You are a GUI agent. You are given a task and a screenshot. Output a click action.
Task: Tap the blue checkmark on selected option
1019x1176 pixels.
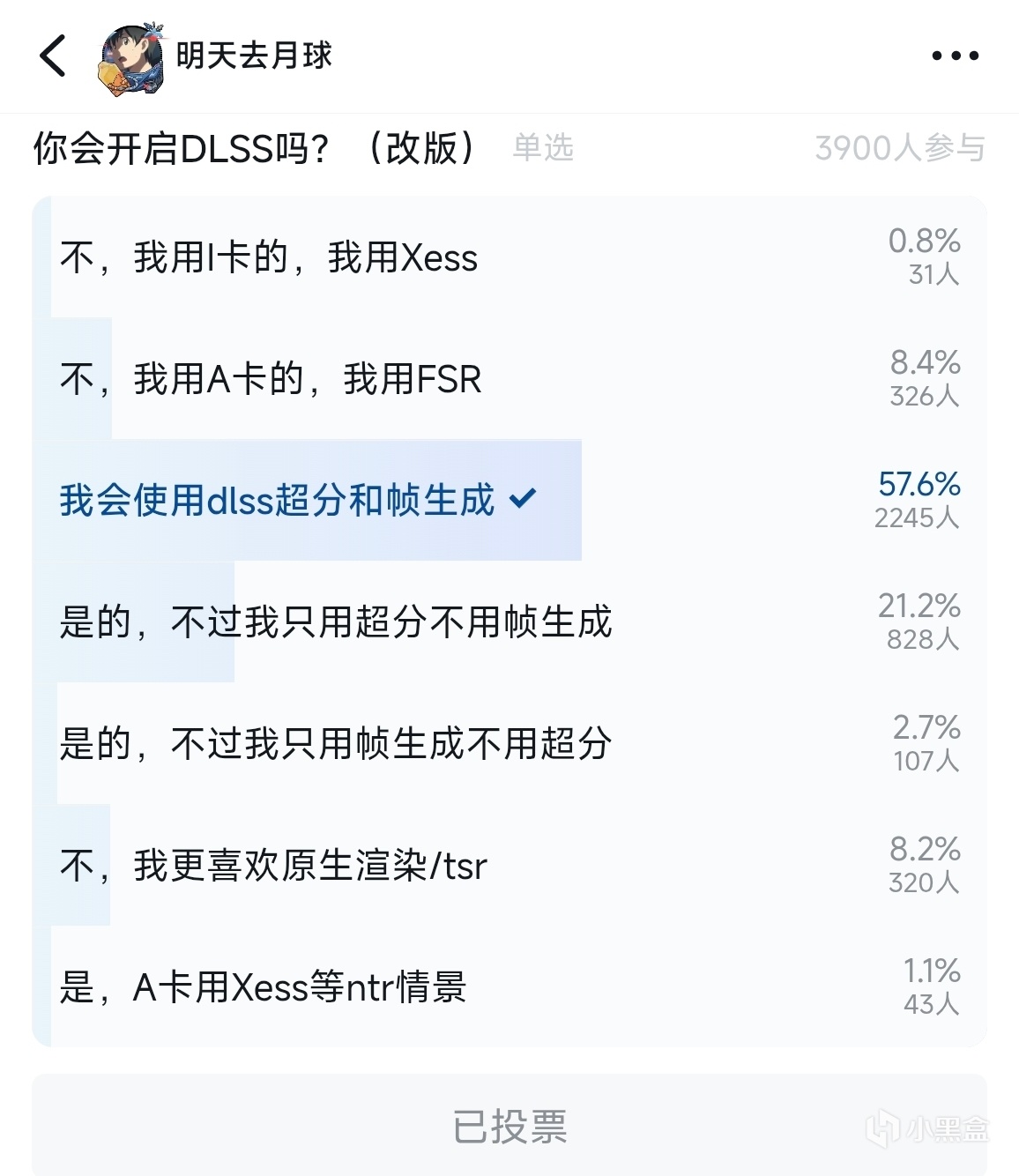(523, 499)
